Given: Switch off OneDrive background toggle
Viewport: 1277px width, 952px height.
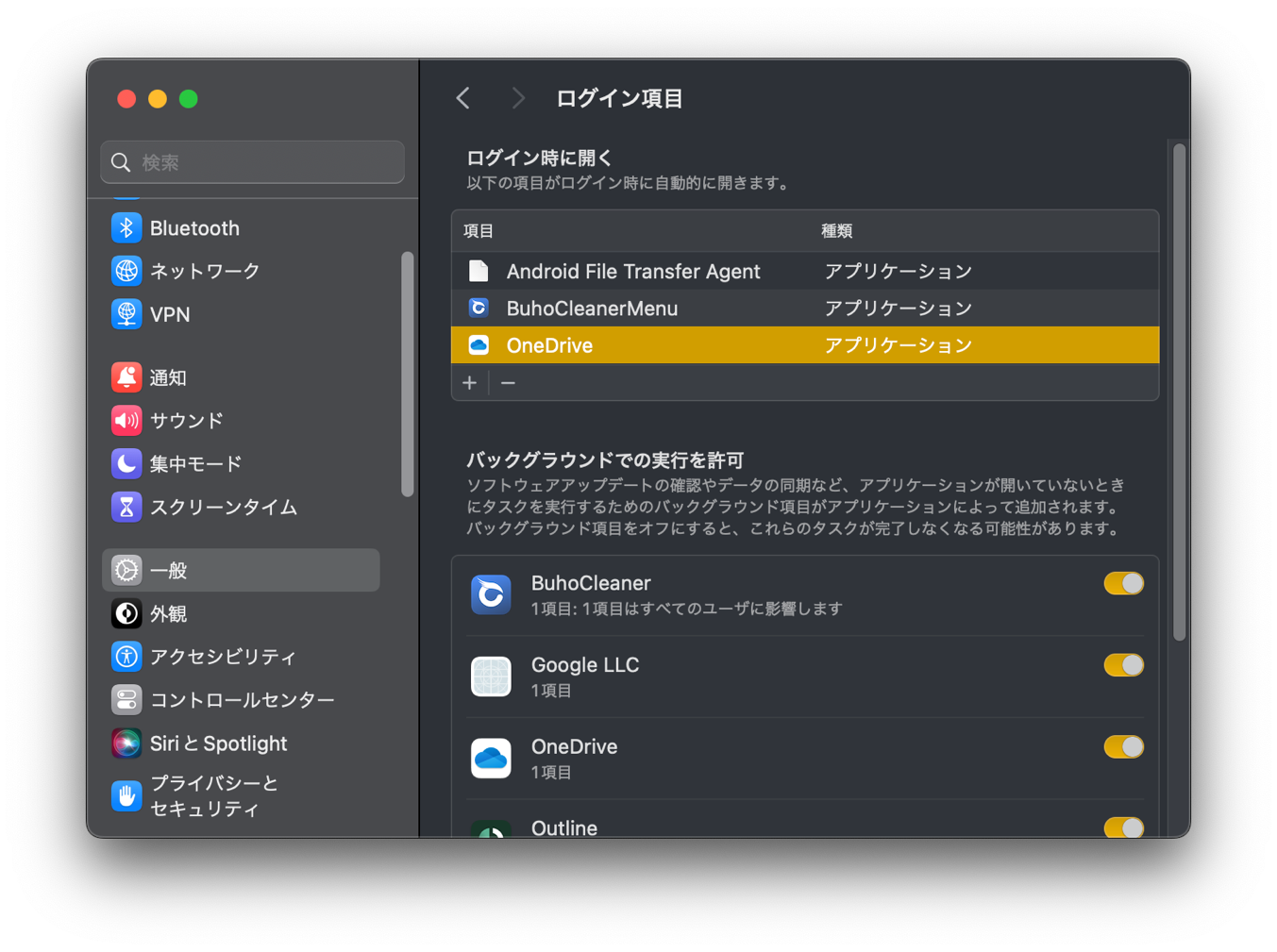Looking at the screenshot, I should [x=1123, y=747].
